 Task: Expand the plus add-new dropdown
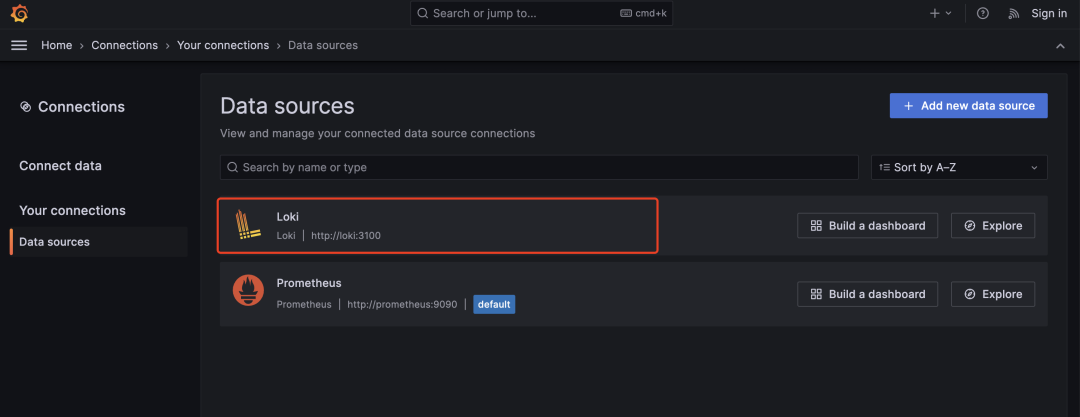(940, 13)
